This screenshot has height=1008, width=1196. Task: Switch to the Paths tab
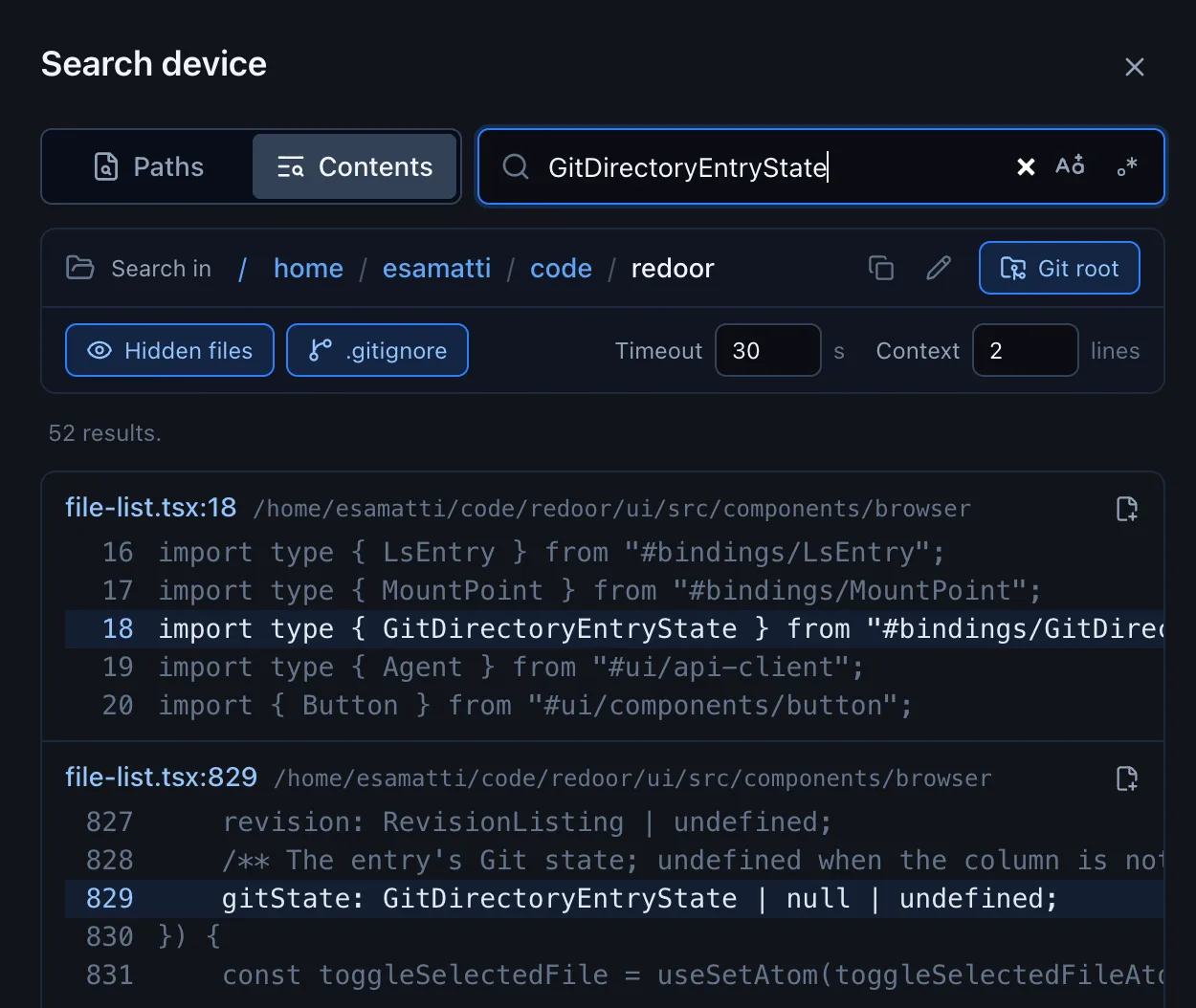149,167
